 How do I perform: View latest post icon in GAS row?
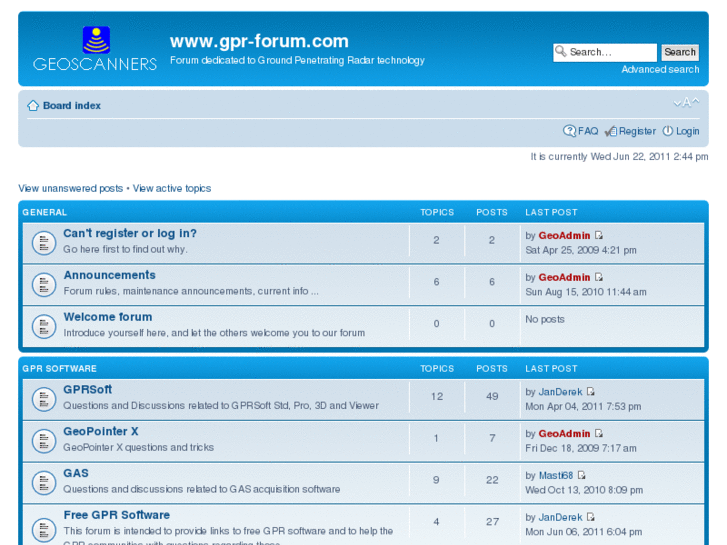point(582,475)
